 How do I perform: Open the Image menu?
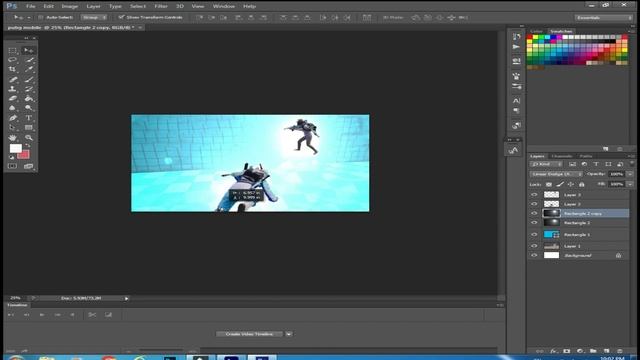pyautogui.click(x=69, y=6)
